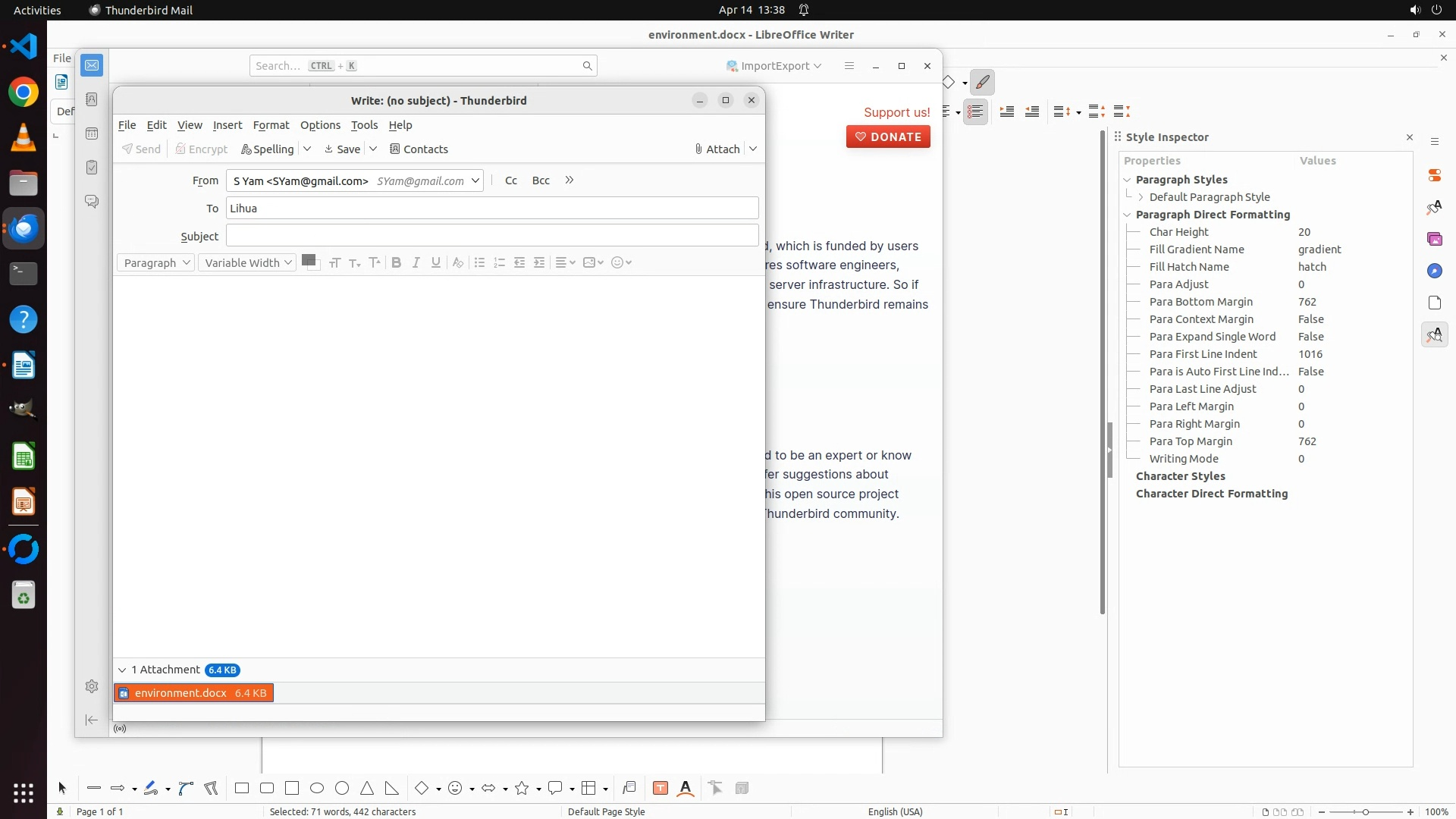Open Thunderbird address book sidebar icon
Screen dimensions: 1456x819
coord(92,100)
